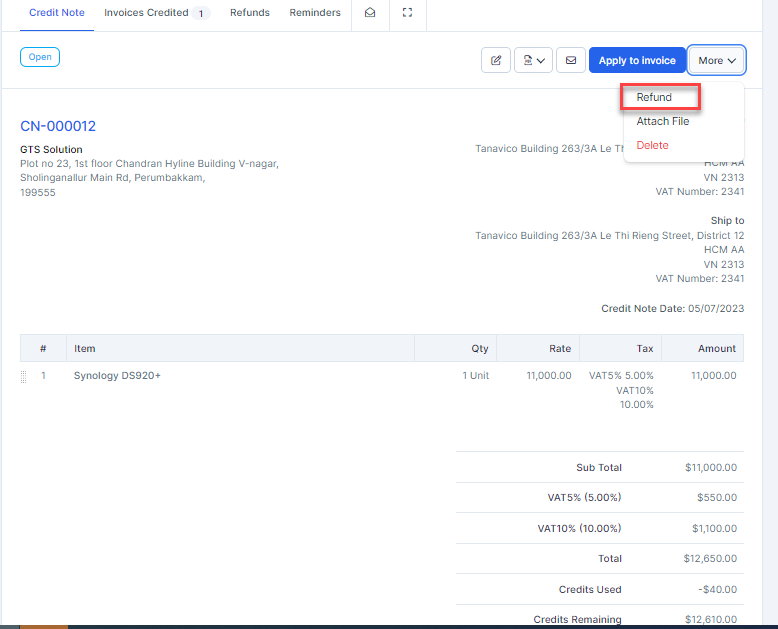The image size is (778, 629).
Task: Switch to the Reminders tab
Action: [315, 13]
